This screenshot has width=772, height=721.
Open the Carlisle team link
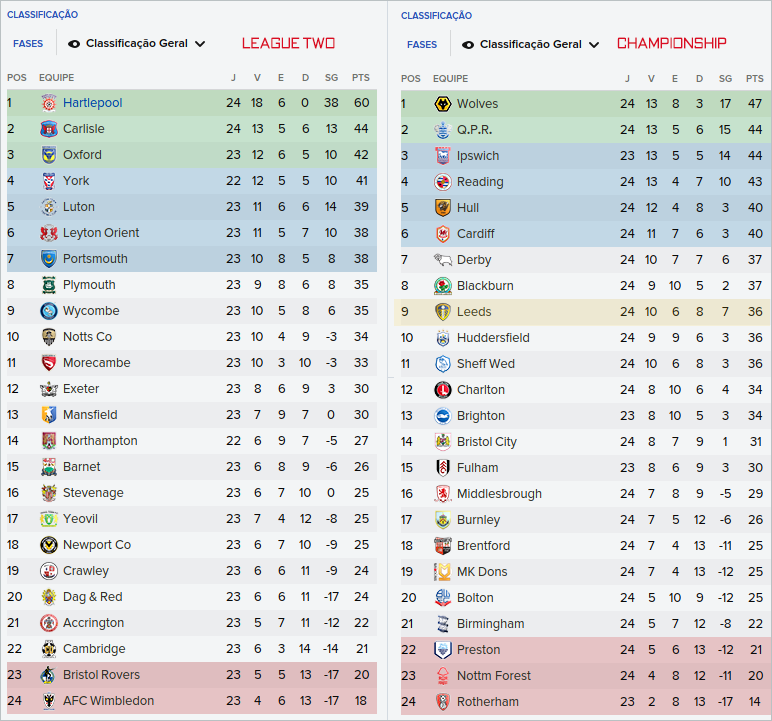coord(83,129)
